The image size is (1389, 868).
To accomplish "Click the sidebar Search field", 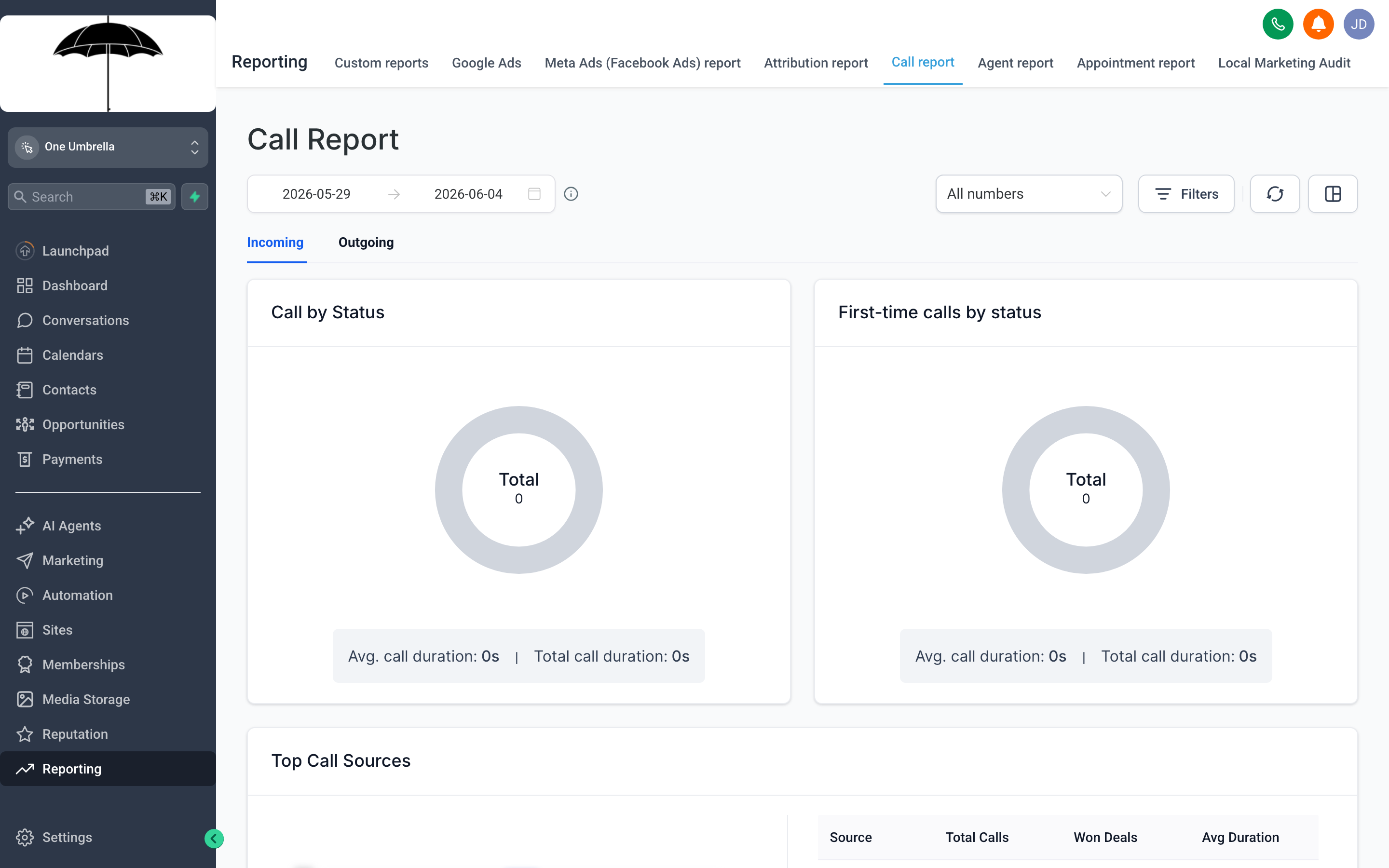I will 92,197.
